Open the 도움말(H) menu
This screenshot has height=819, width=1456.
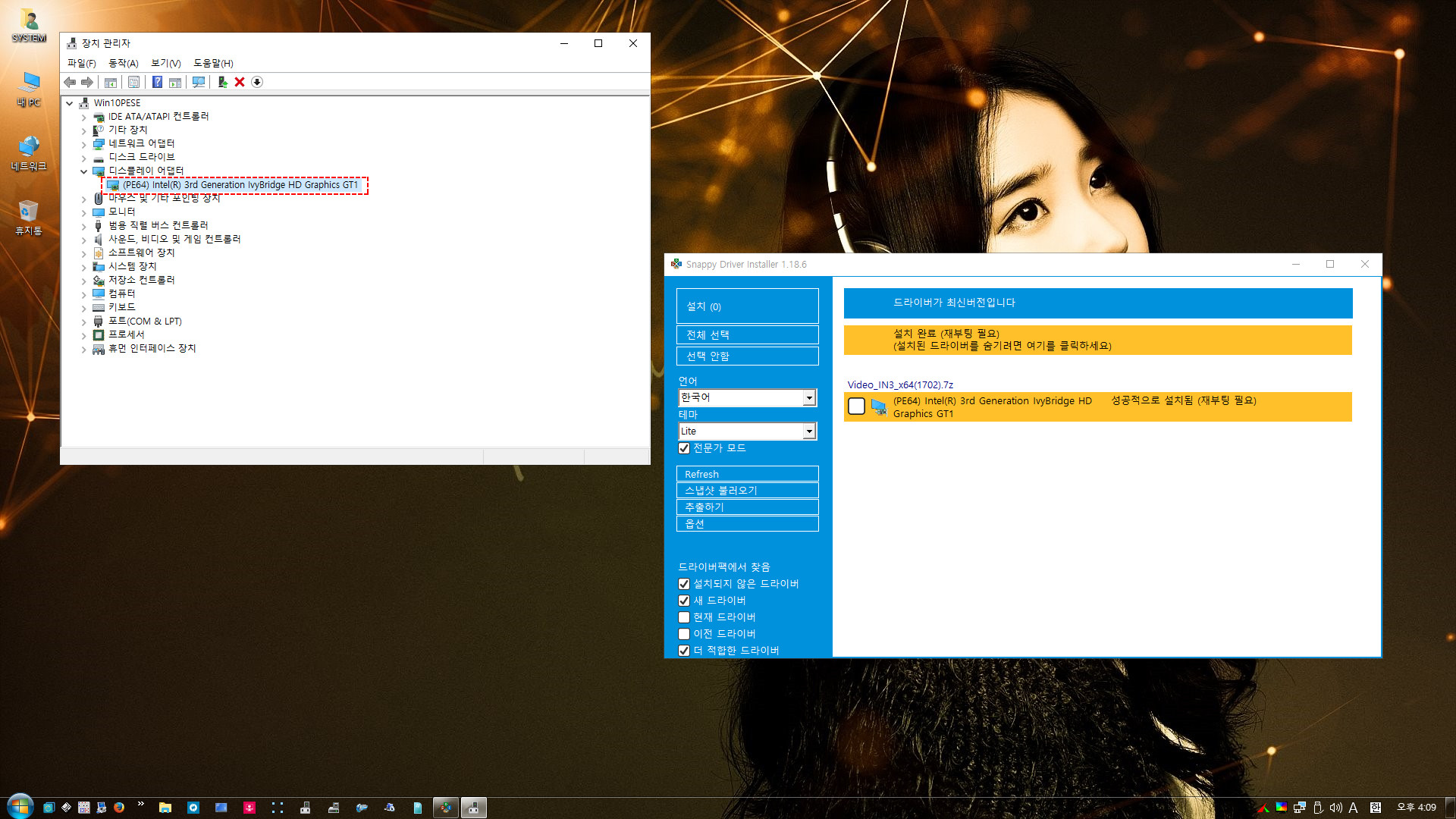213,63
